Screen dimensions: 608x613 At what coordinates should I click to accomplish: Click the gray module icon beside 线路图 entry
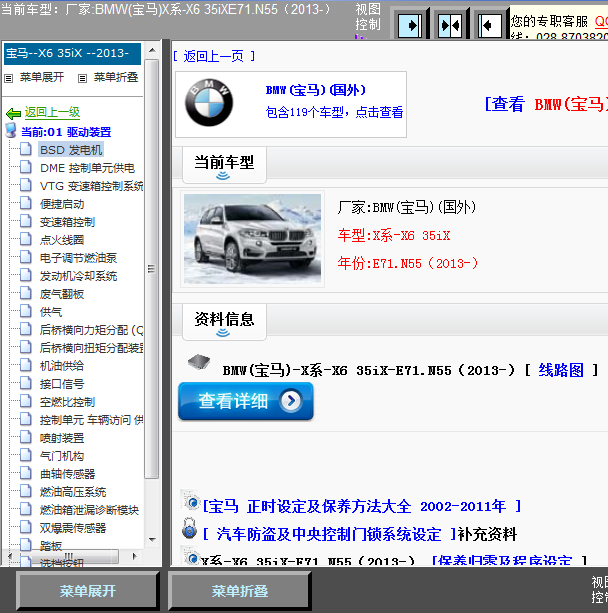199,362
